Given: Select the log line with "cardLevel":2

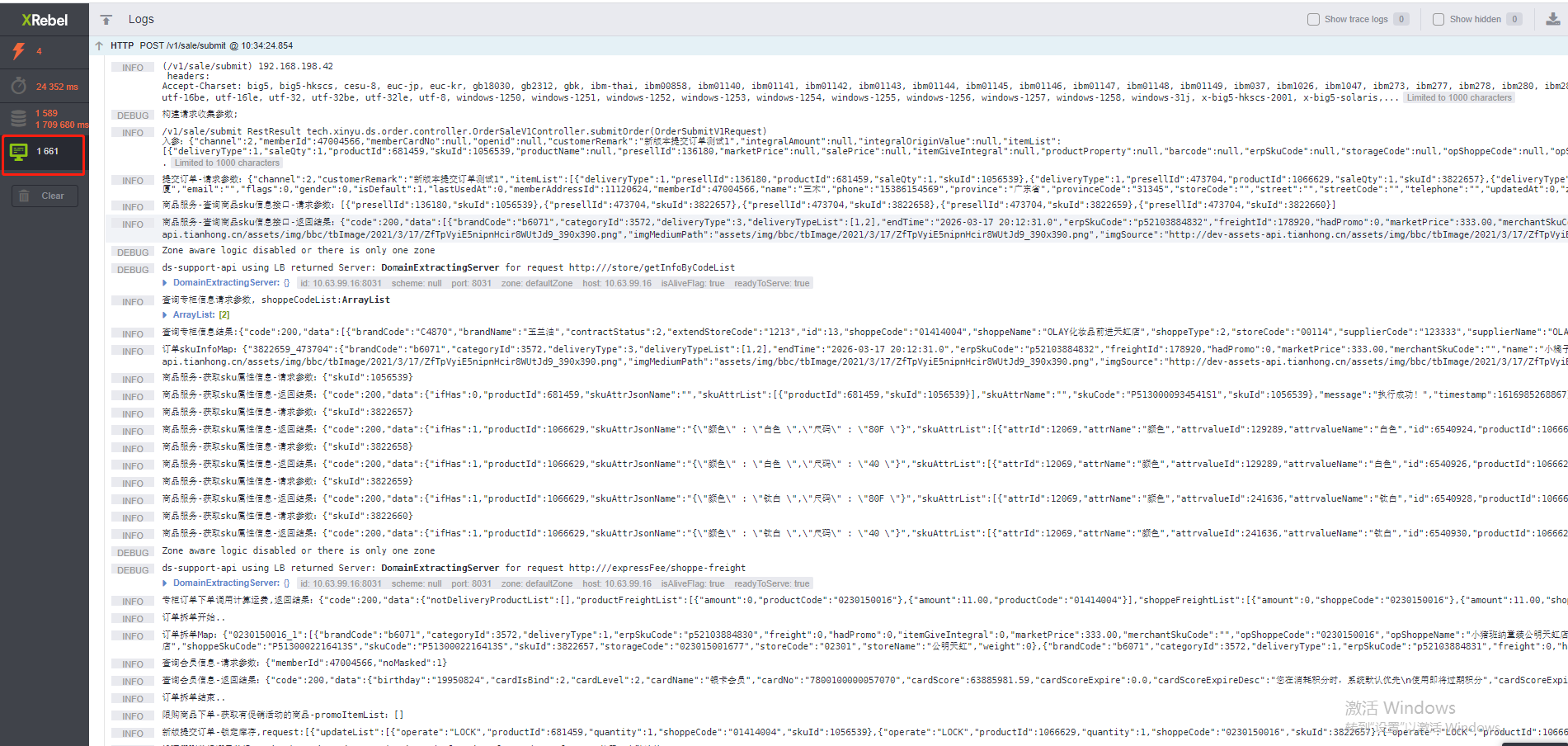Looking at the screenshot, I should 864,680.
